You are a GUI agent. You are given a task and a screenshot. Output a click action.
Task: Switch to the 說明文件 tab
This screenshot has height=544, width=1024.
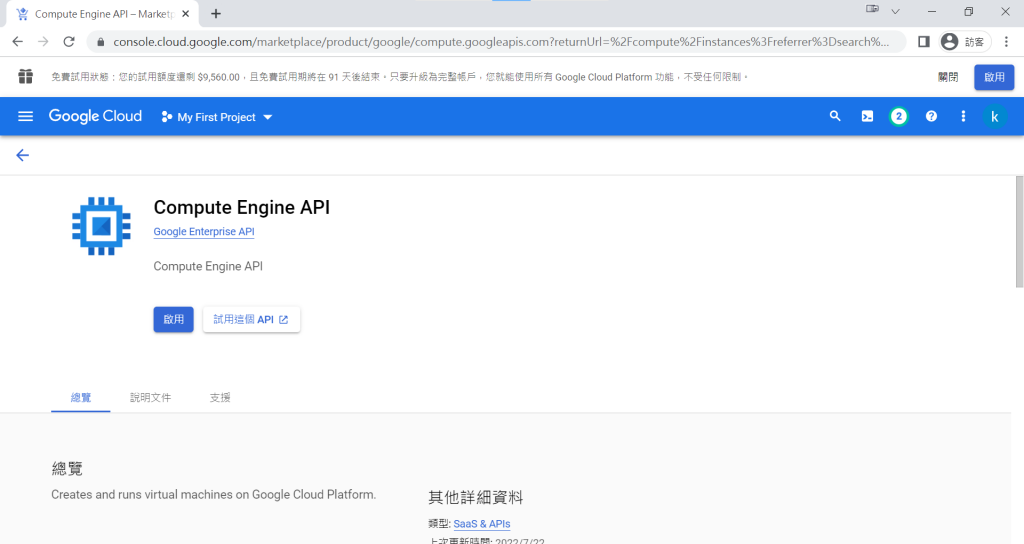coord(150,397)
